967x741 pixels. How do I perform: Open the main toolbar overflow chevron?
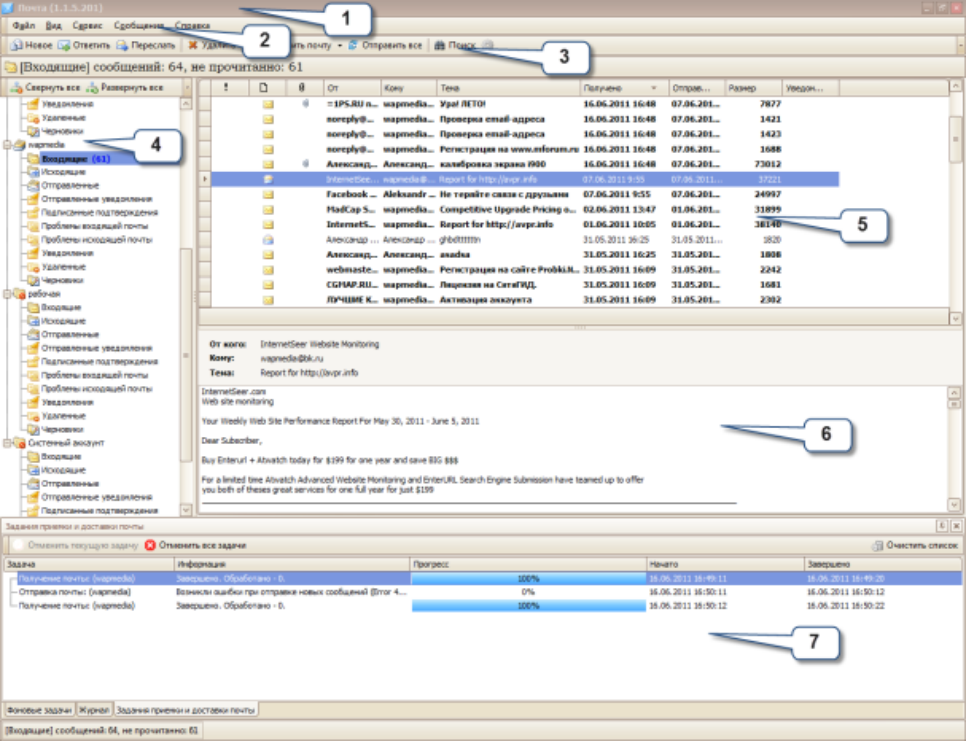pos(961,45)
